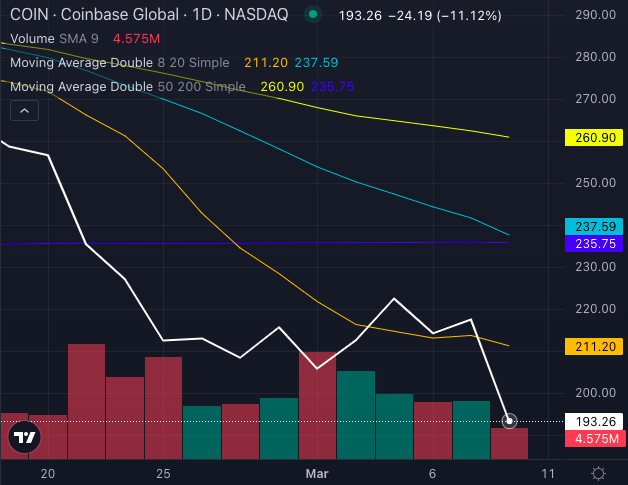The width and height of the screenshot is (628, 485).
Task: Click the white 193.26 last price label
Action: (x=594, y=422)
